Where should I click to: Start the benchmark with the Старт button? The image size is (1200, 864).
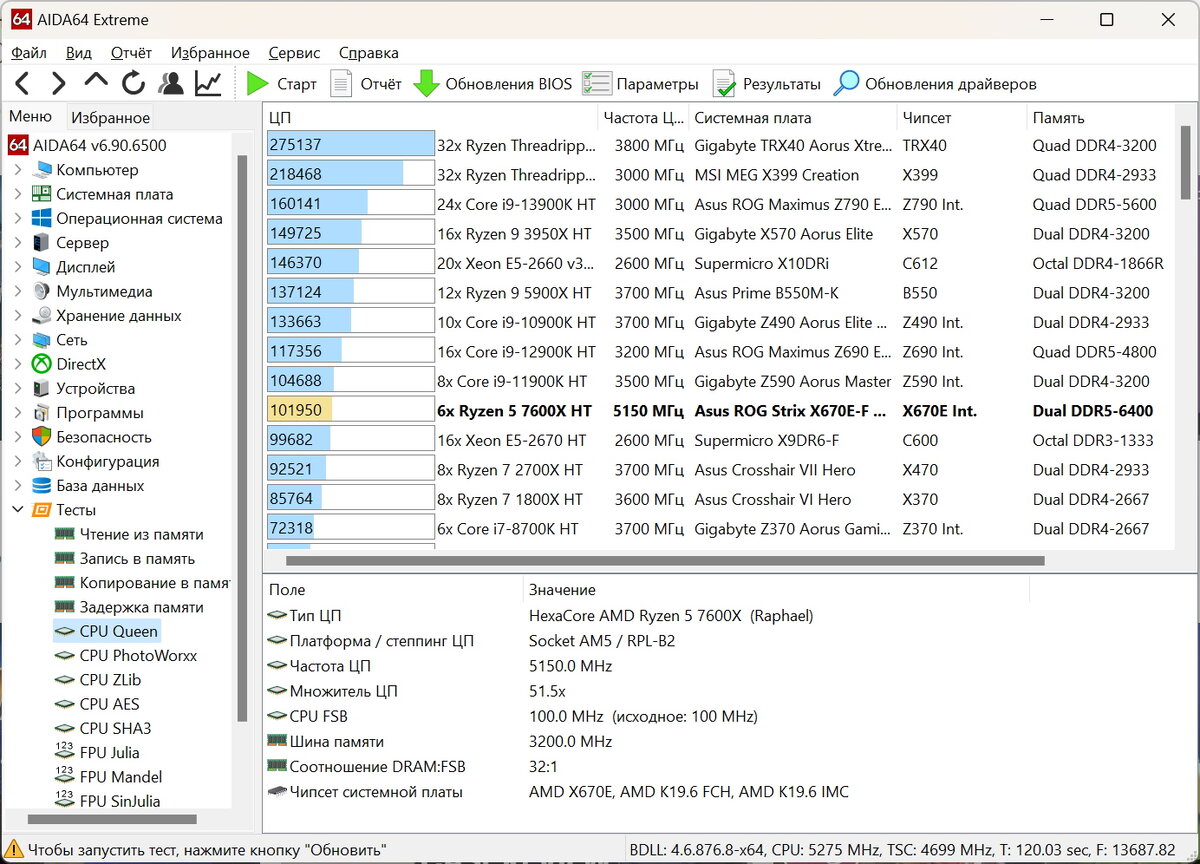(282, 84)
